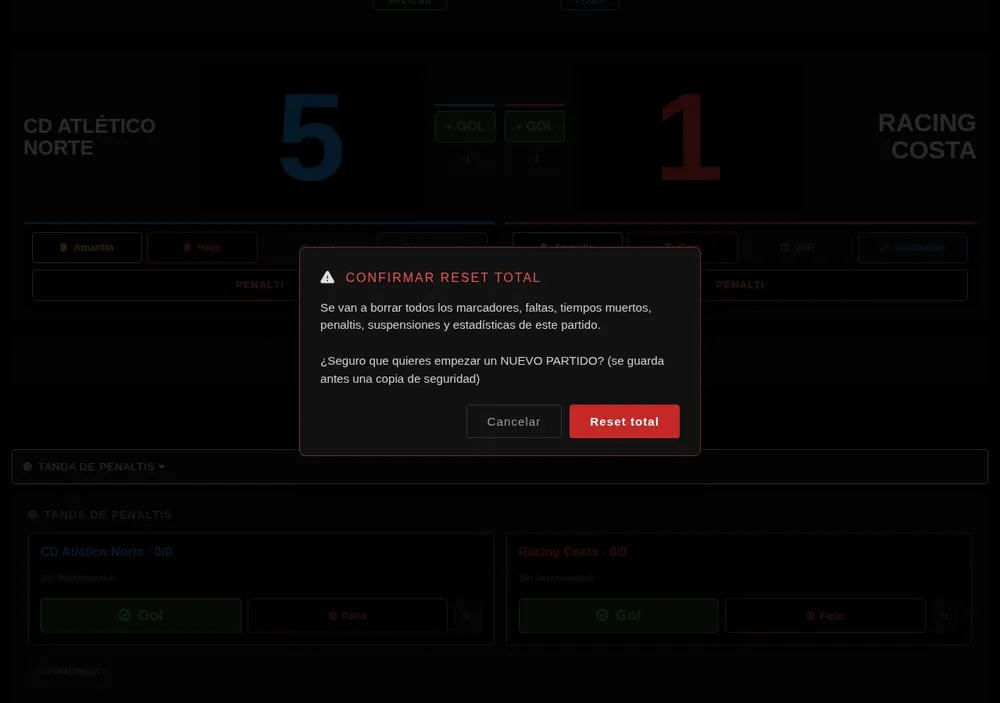The height and width of the screenshot is (703, 1000).
Task: Record penalty Fallo for CD Atlético Norte
Action: click(347, 615)
